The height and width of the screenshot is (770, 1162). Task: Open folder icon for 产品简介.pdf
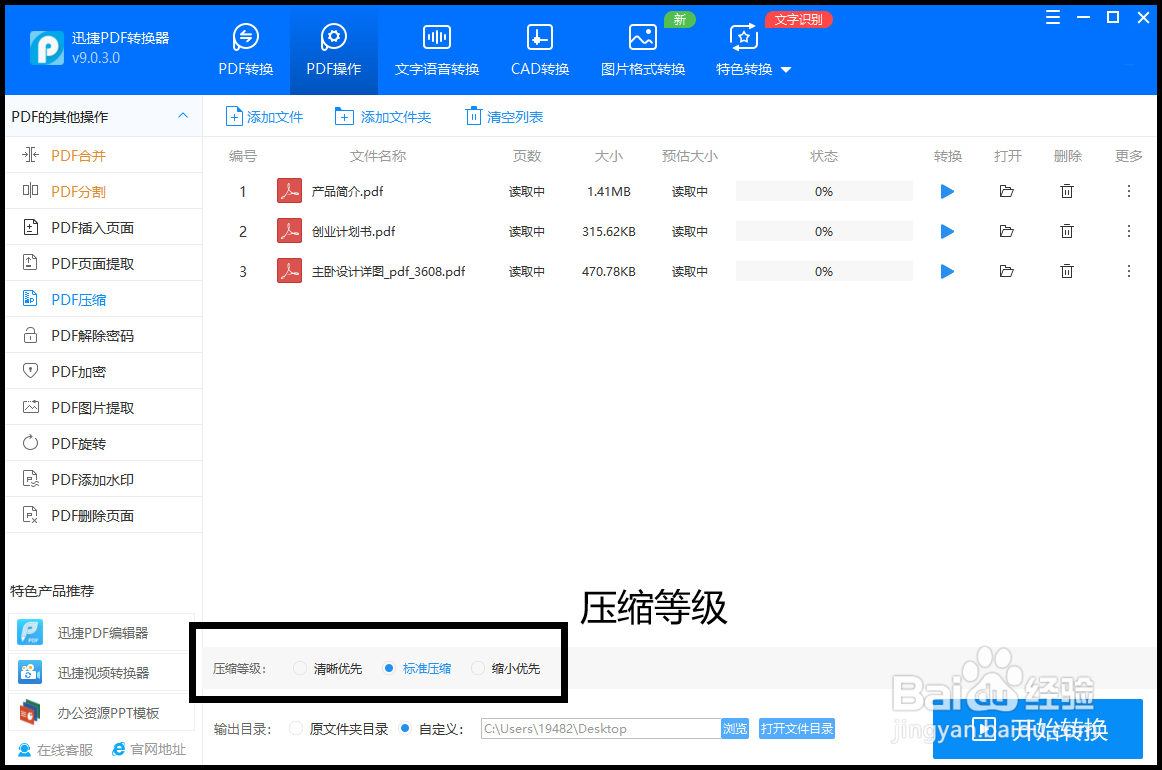1006,191
